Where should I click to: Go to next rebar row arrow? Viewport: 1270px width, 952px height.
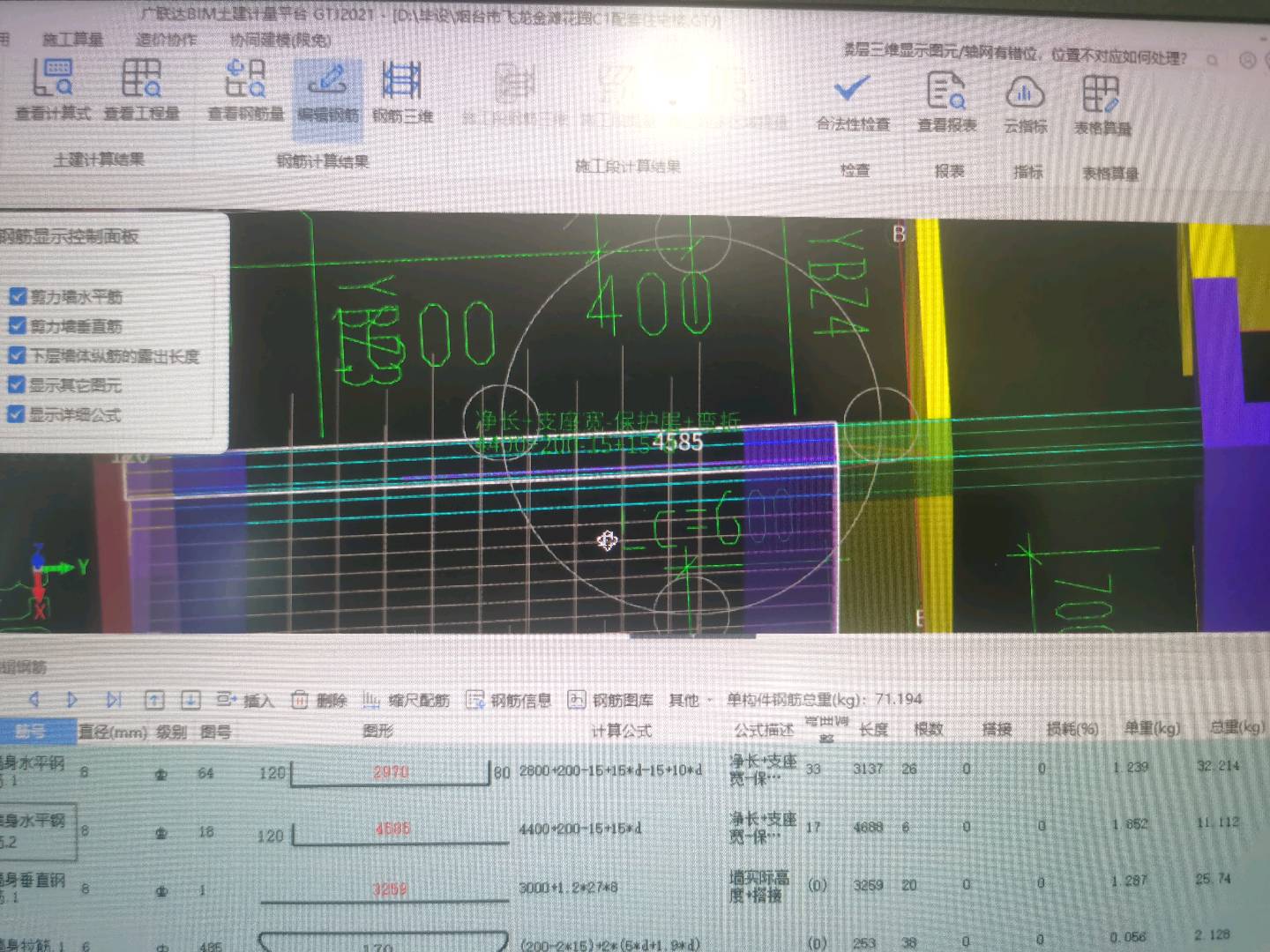click(x=72, y=699)
